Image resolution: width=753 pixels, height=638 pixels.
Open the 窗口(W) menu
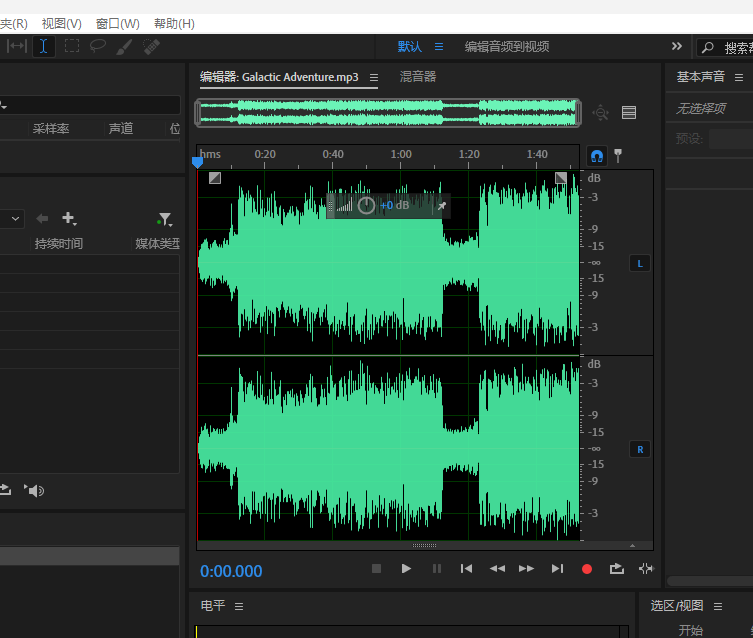pos(117,23)
